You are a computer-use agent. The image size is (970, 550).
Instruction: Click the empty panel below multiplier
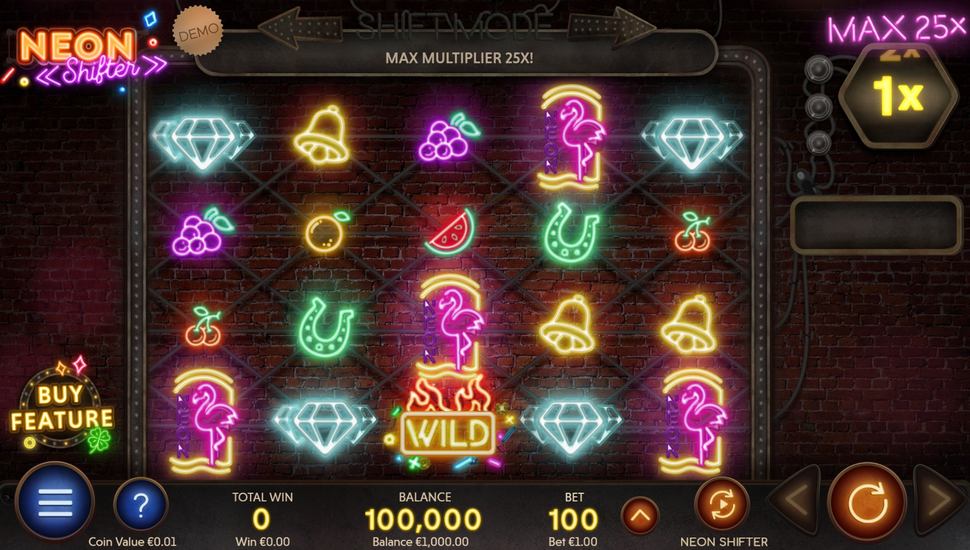pyautogui.click(x=877, y=225)
